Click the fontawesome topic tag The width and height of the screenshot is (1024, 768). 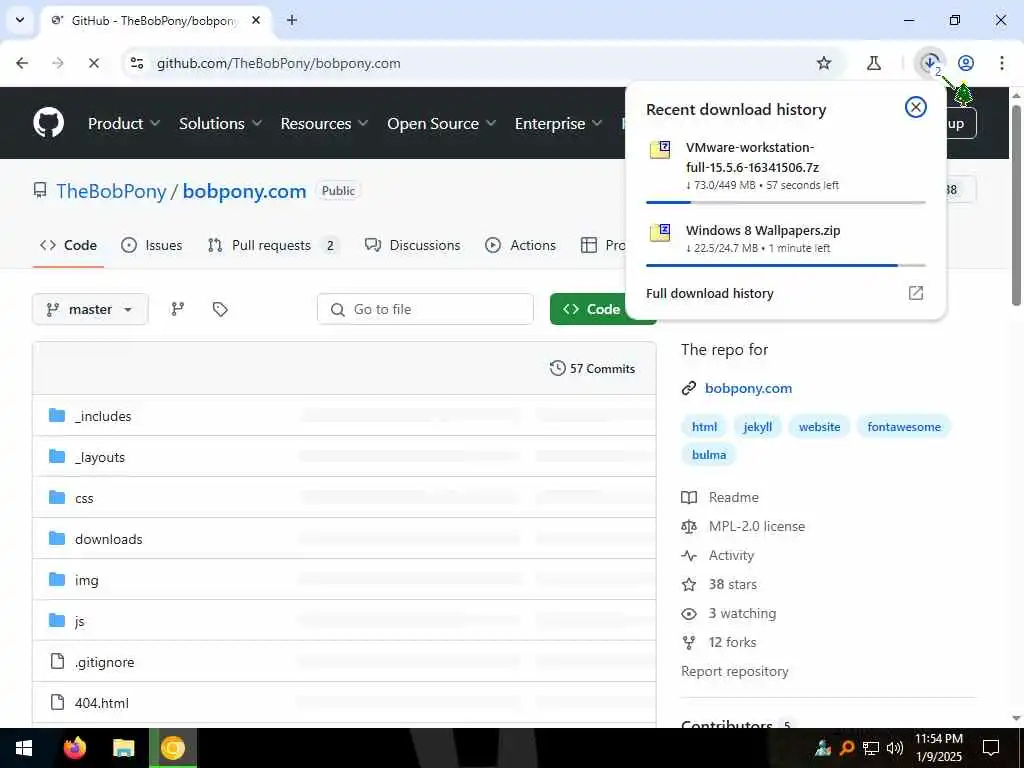[904, 426]
